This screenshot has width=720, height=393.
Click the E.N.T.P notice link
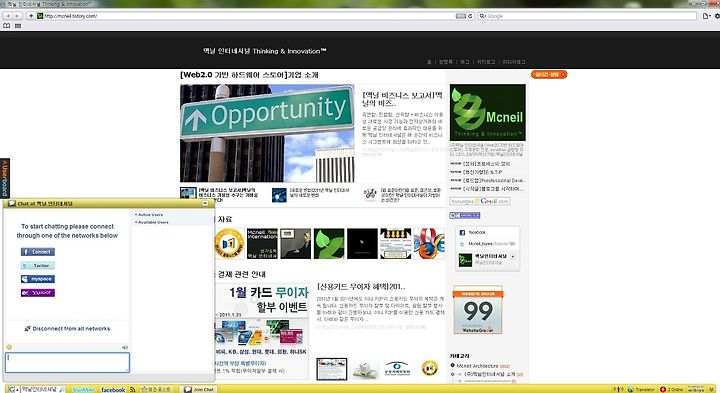click(483, 172)
